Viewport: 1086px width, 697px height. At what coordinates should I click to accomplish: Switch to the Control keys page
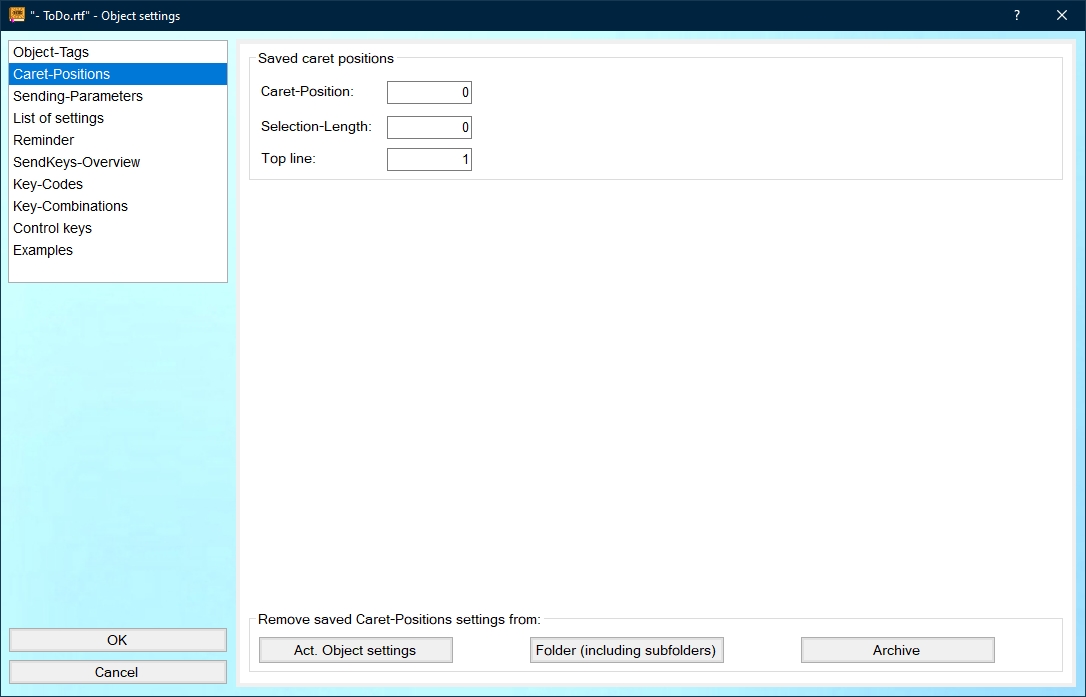point(52,228)
